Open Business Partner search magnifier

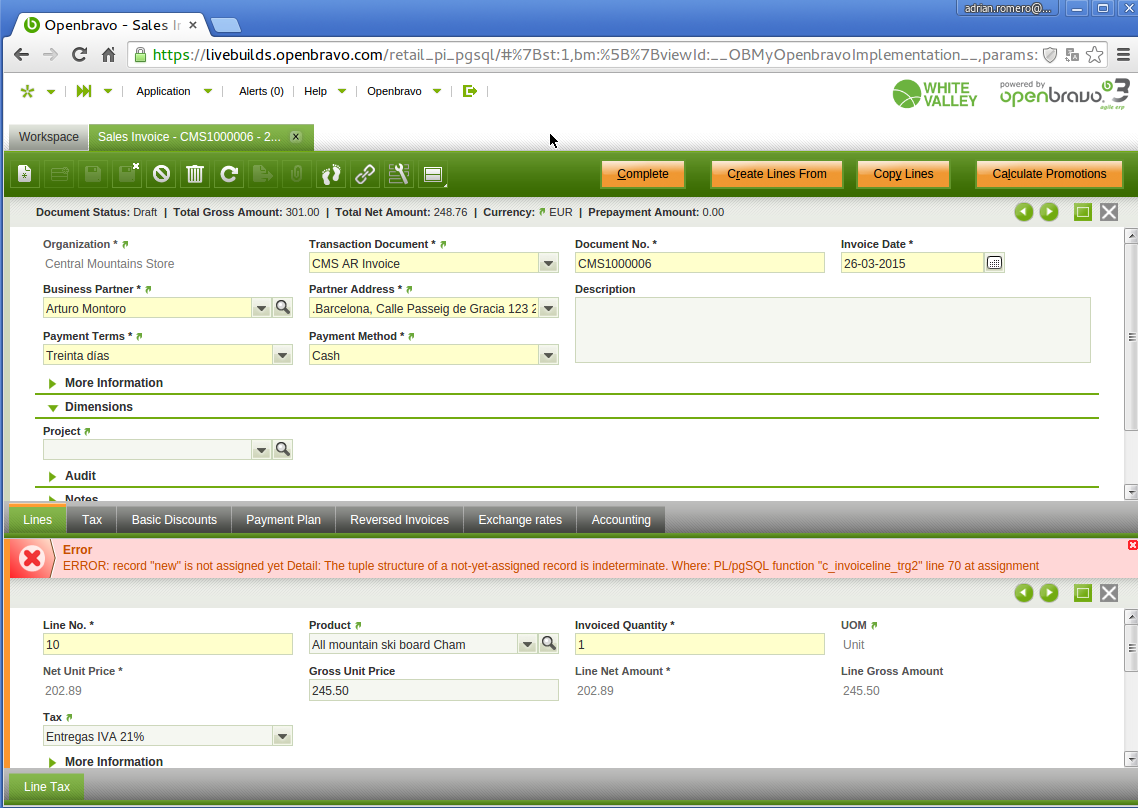(x=283, y=308)
